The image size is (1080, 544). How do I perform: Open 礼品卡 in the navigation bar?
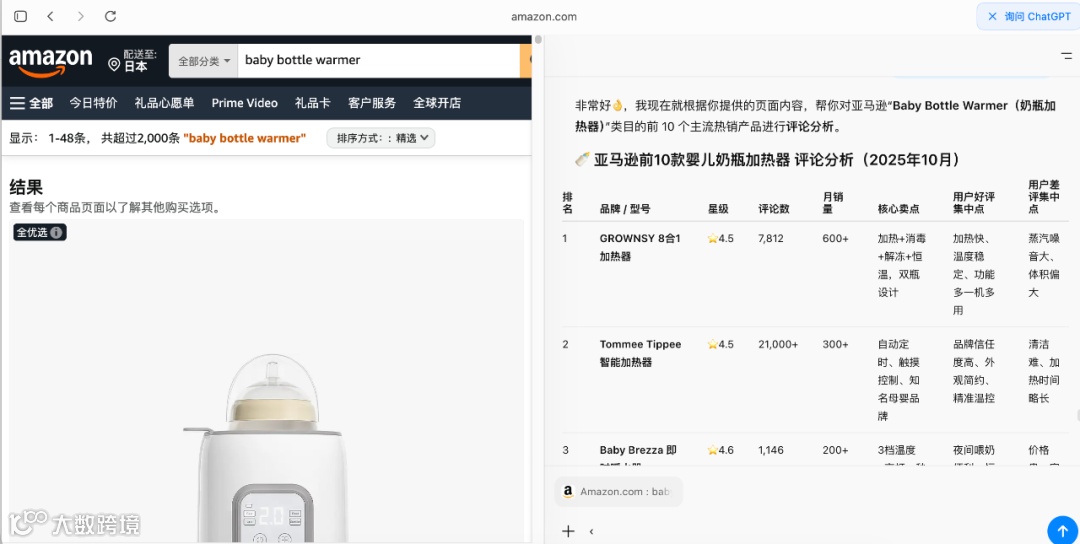coord(313,103)
